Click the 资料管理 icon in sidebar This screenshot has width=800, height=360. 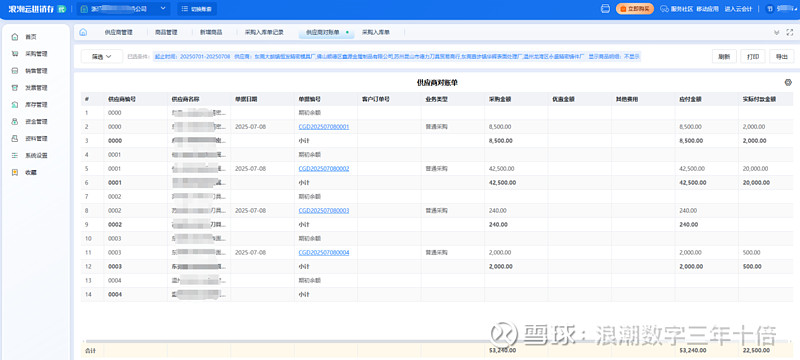pos(15,138)
